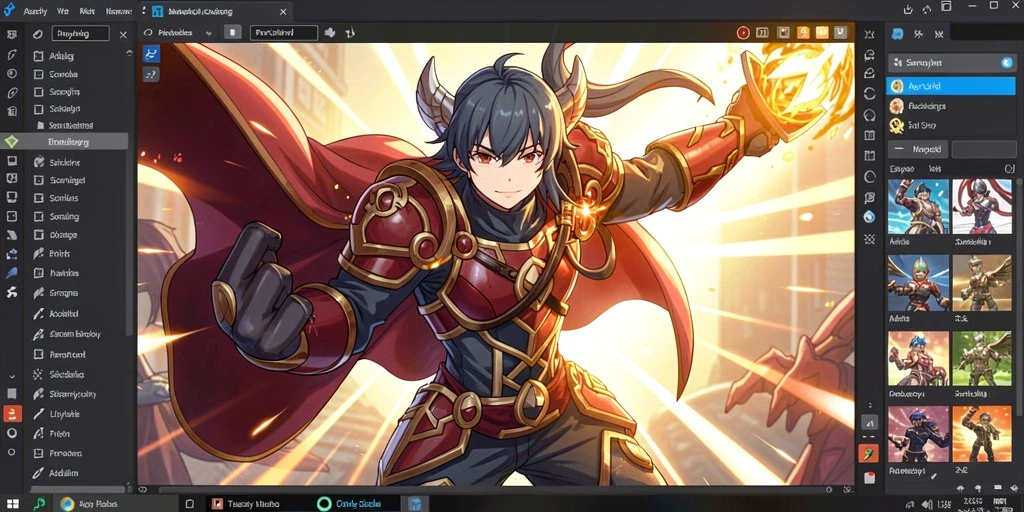This screenshot has height=512, width=1024.
Task: Click the blue swirl icon in right tool strip
Action: (869, 217)
